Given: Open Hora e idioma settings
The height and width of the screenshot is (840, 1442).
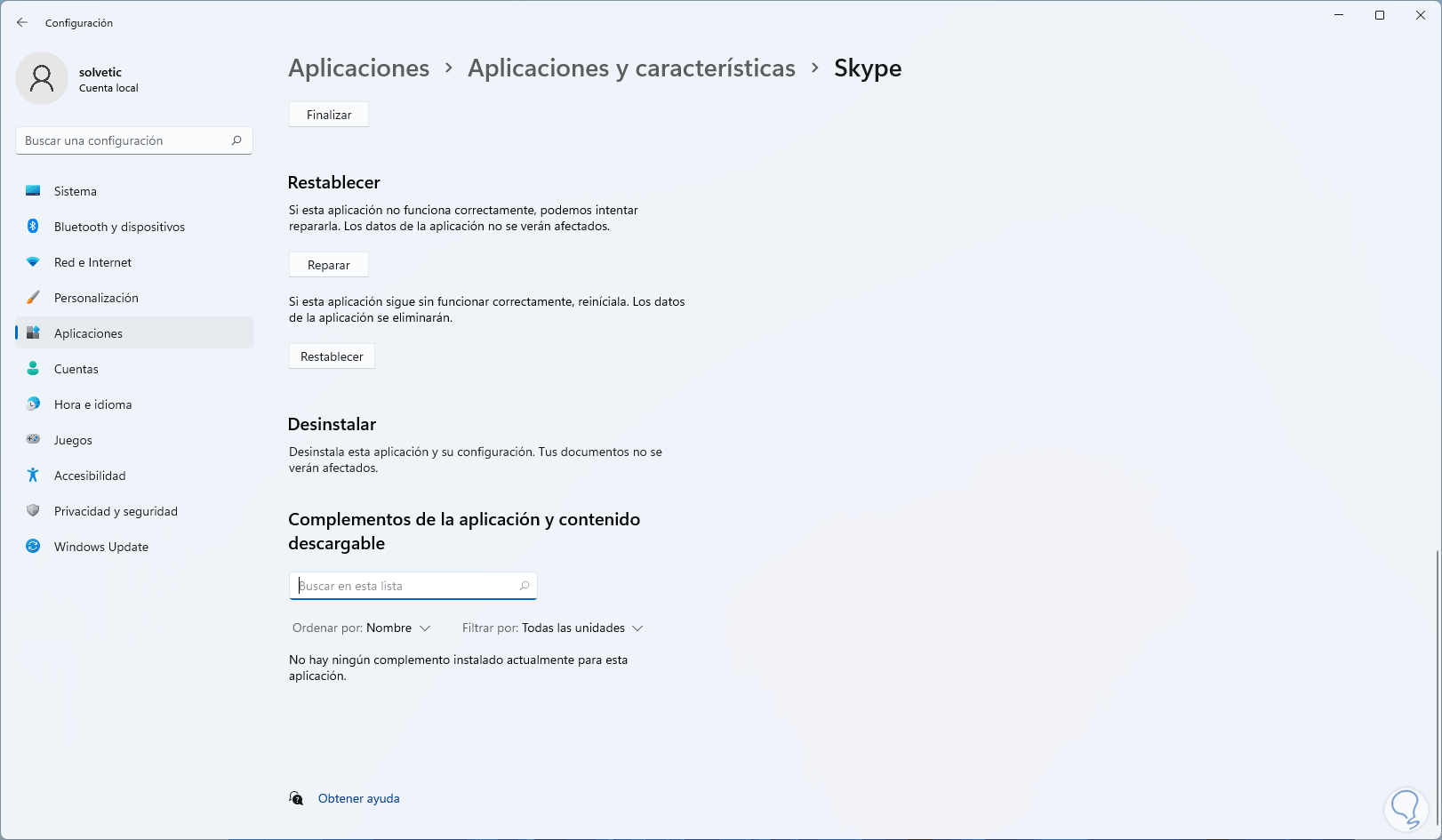Looking at the screenshot, I should tap(134, 404).
